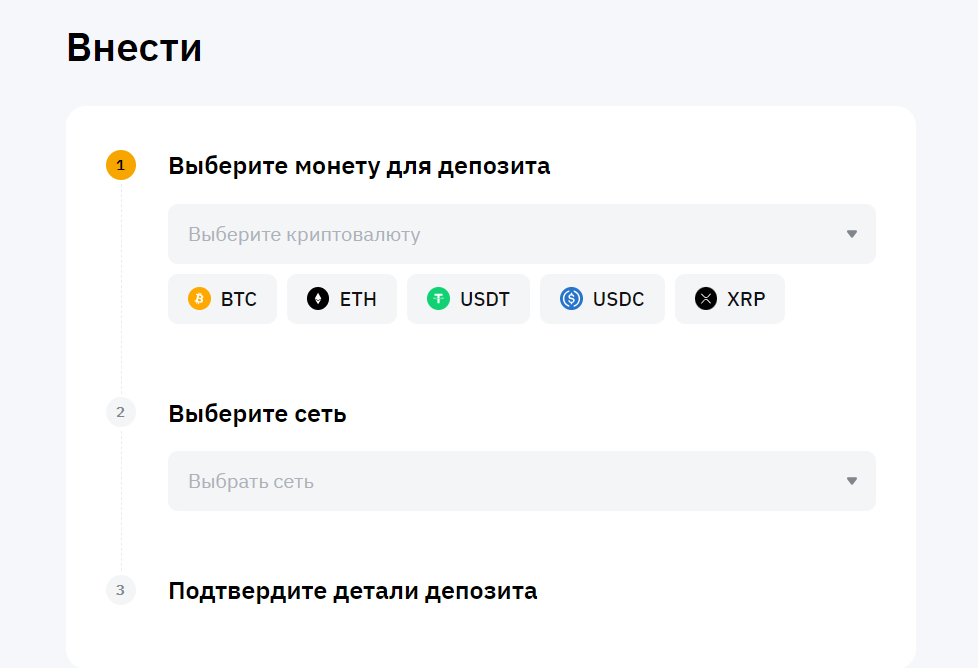This screenshot has height=668, width=978.
Task: Click the green Tether logo icon
Action: tap(438, 299)
